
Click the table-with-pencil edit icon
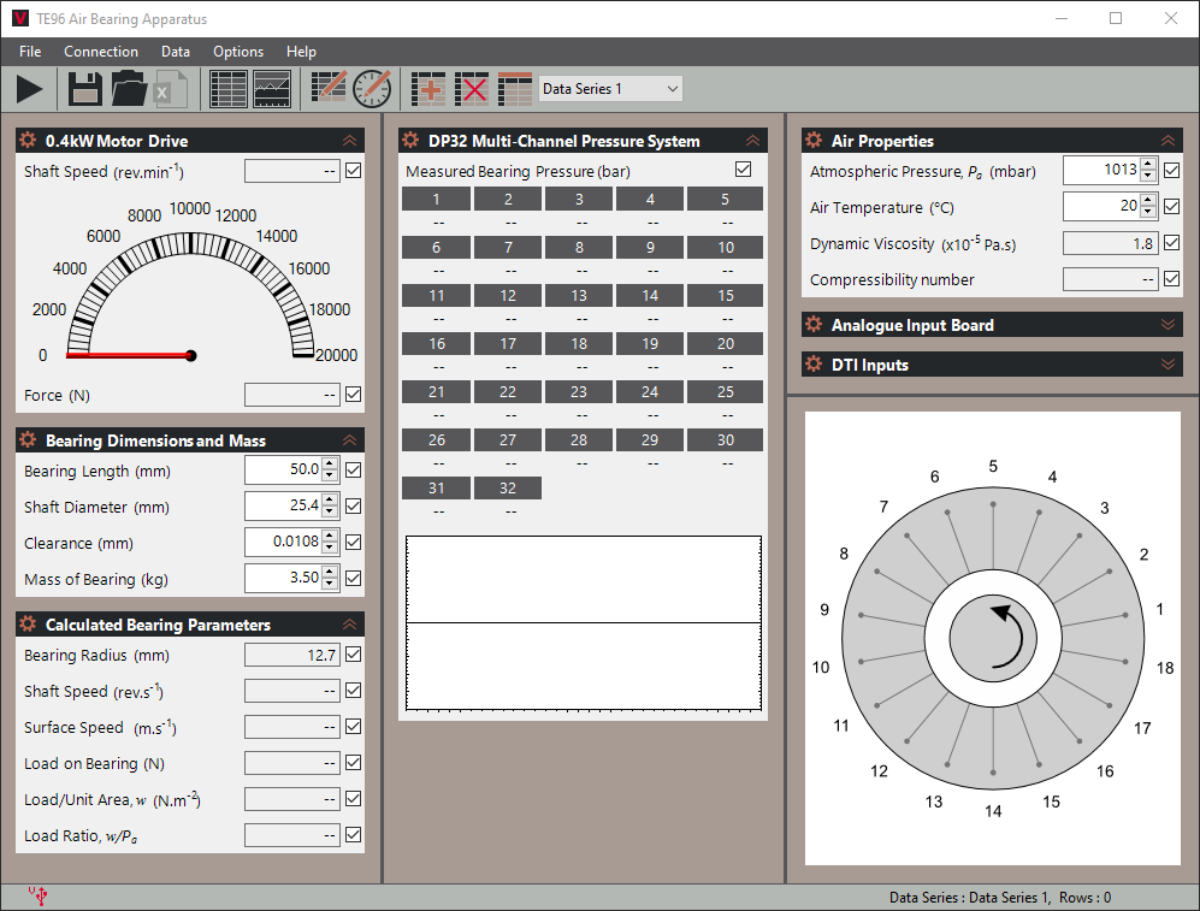pos(329,88)
